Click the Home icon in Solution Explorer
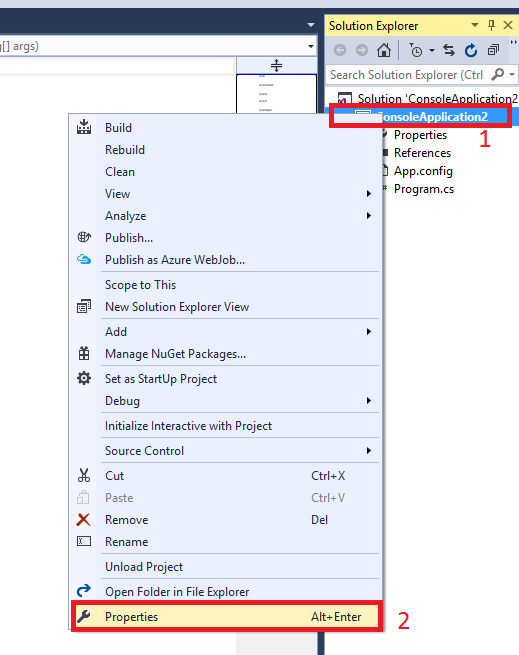 384,50
